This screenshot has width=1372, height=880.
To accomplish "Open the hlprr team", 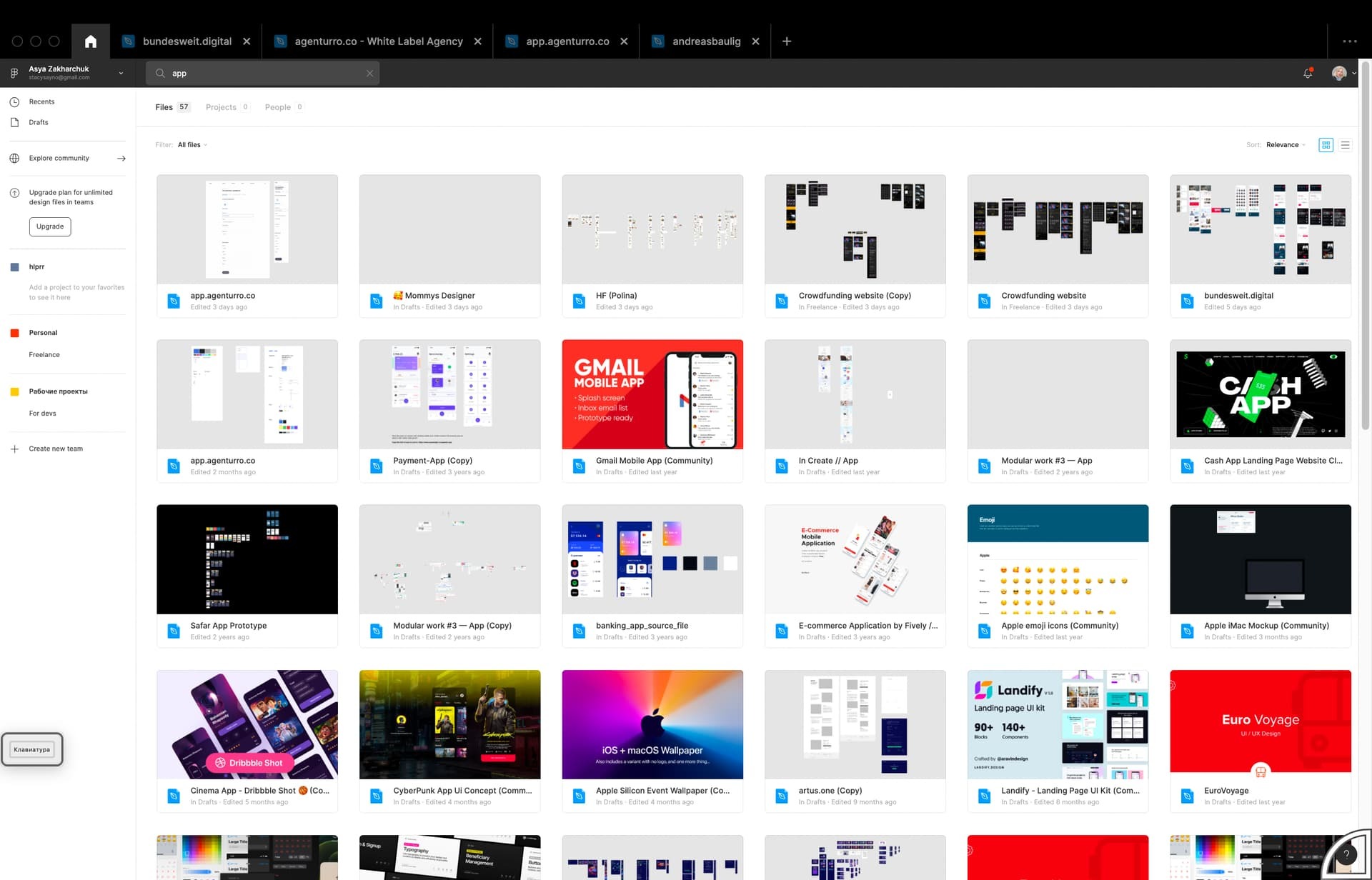I will click(x=36, y=267).
